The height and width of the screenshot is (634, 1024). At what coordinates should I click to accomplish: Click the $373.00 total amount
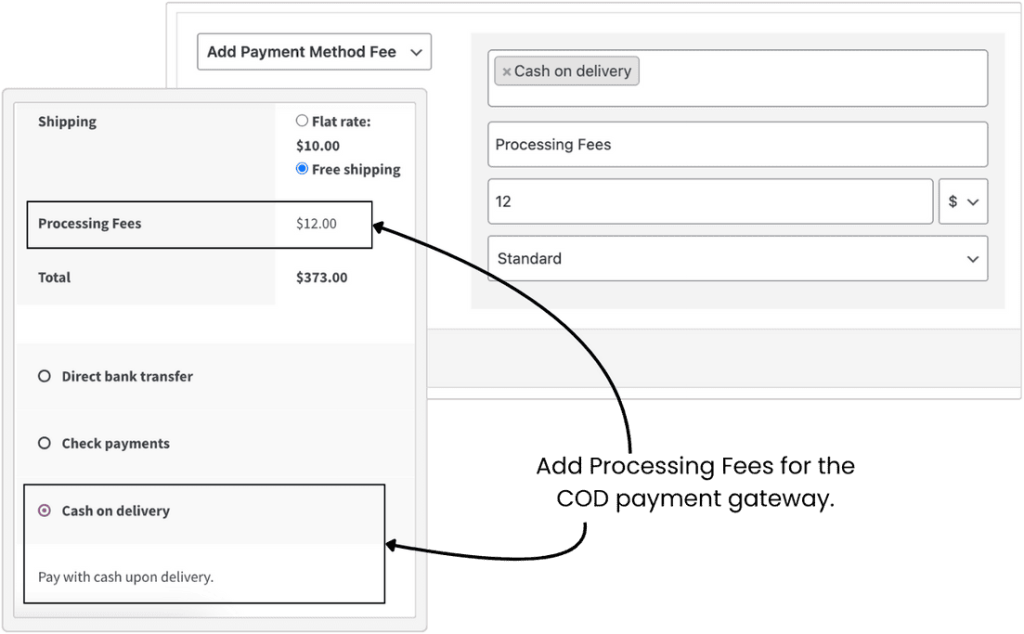pos(321,277)
